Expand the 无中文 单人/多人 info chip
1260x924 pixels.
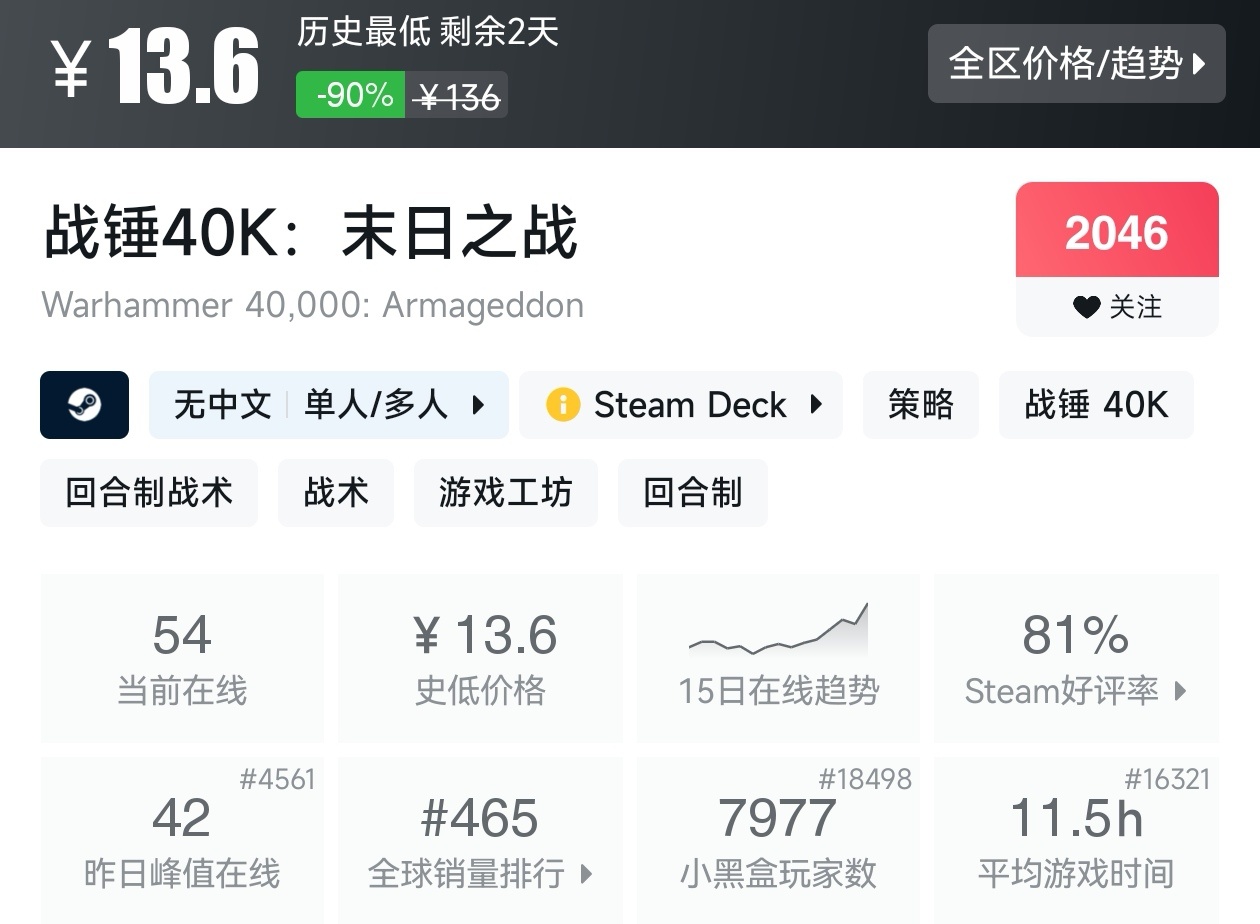point(329,405)
